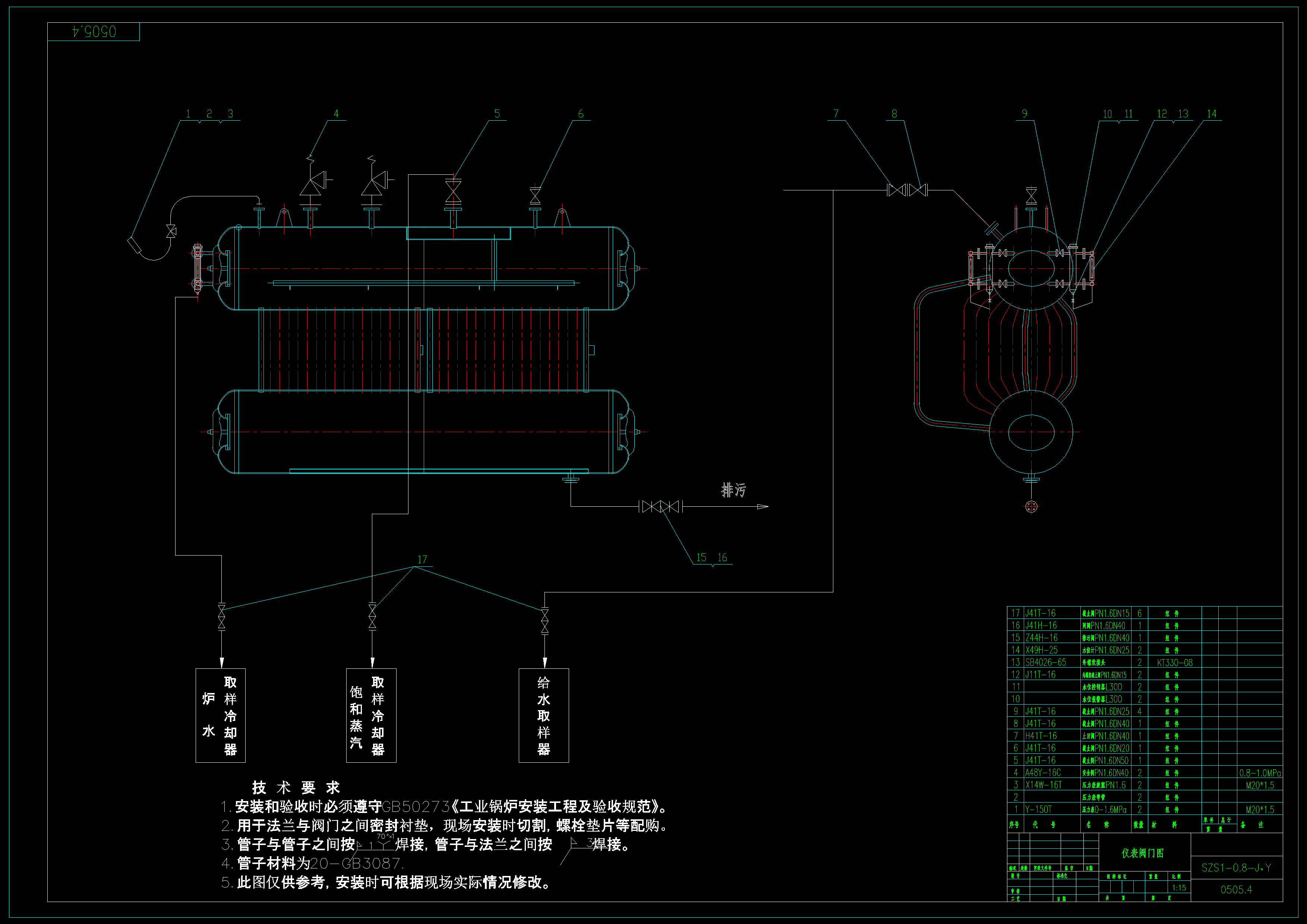Select the name cell 水位报警器L300

pyautogui.click(x=1102, y=699)
